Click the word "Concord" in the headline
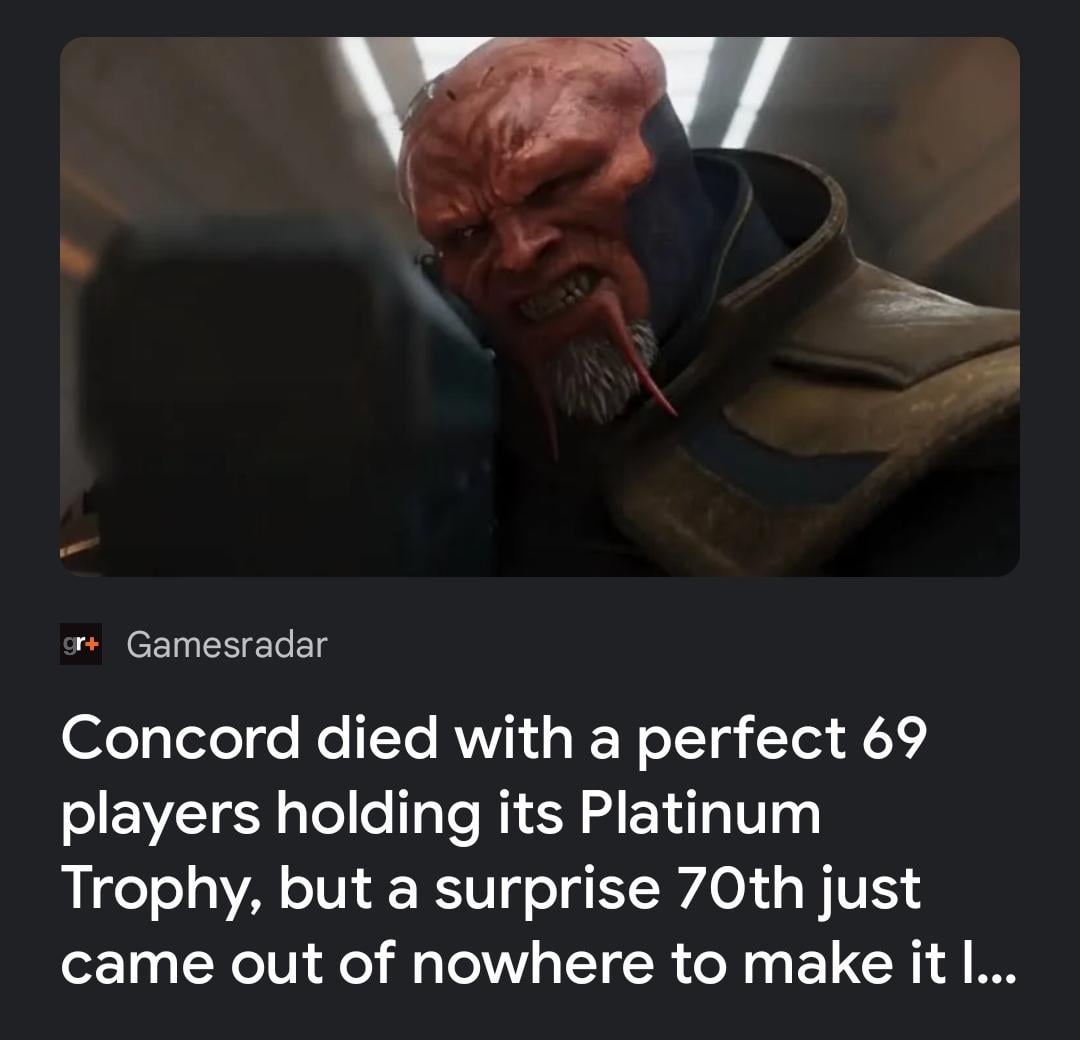Viewport: 1080px width, 1040px height. point(181,738)
